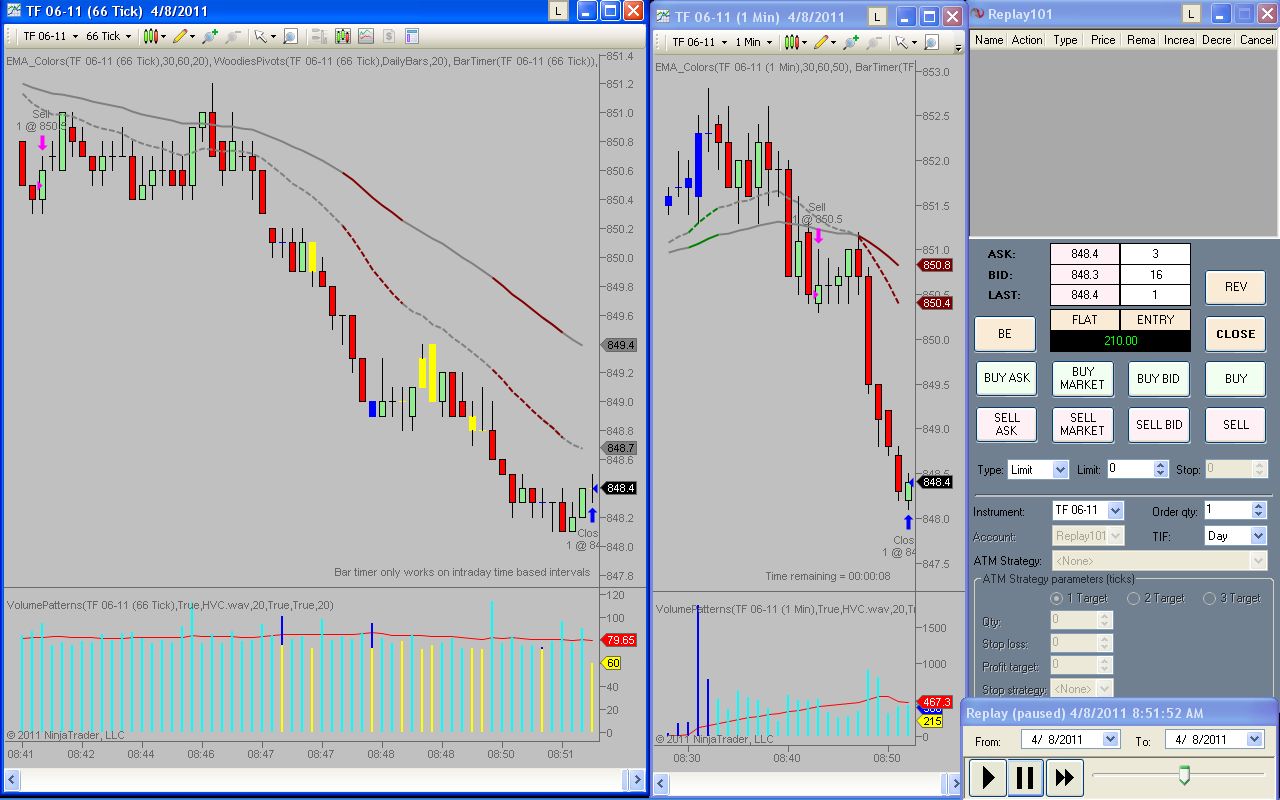Pause the market replay
Screen dimensions: 1280x800
pos(1025,777)
